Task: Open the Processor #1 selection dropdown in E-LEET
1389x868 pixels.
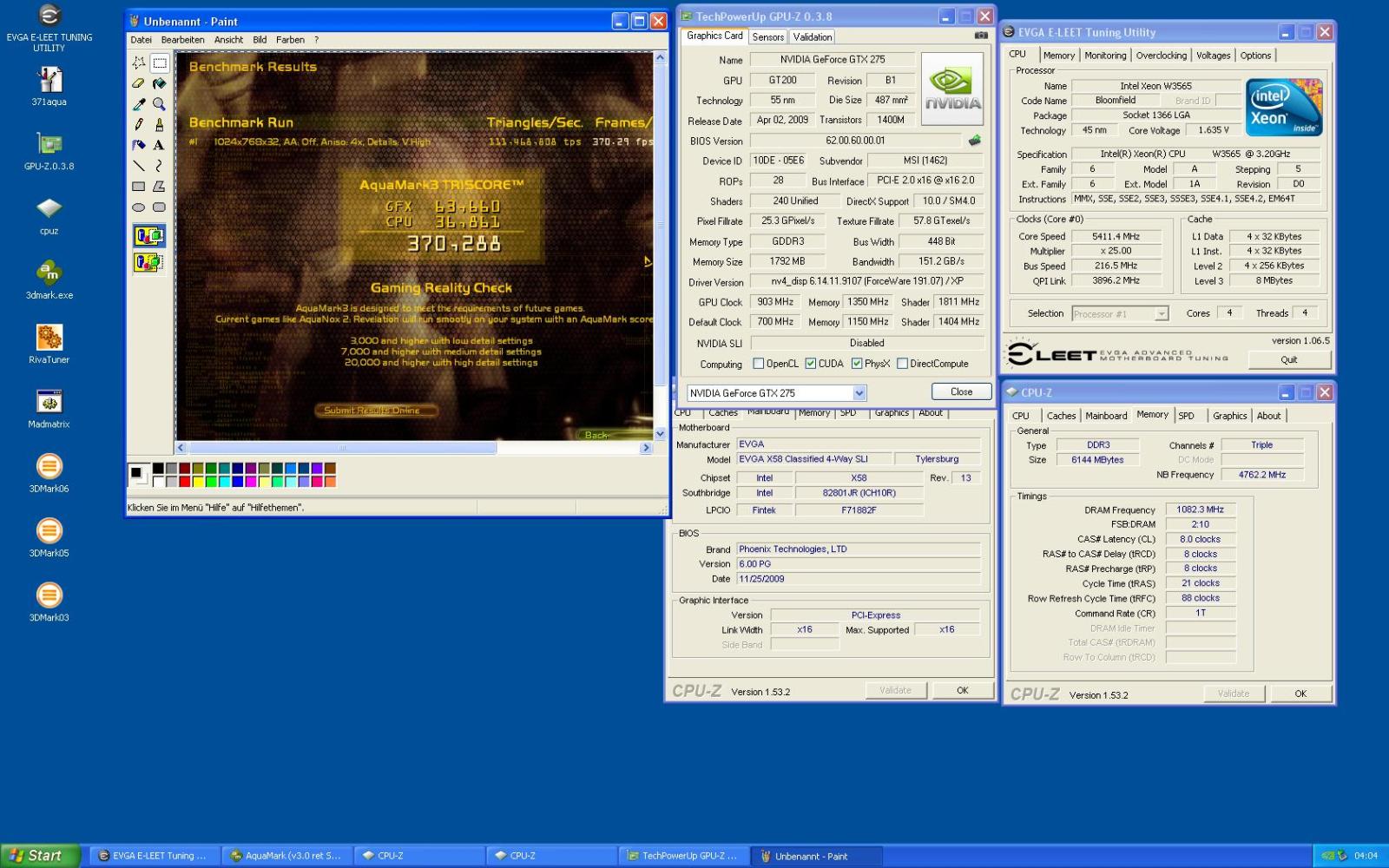Action: [x=1120, y=313]
